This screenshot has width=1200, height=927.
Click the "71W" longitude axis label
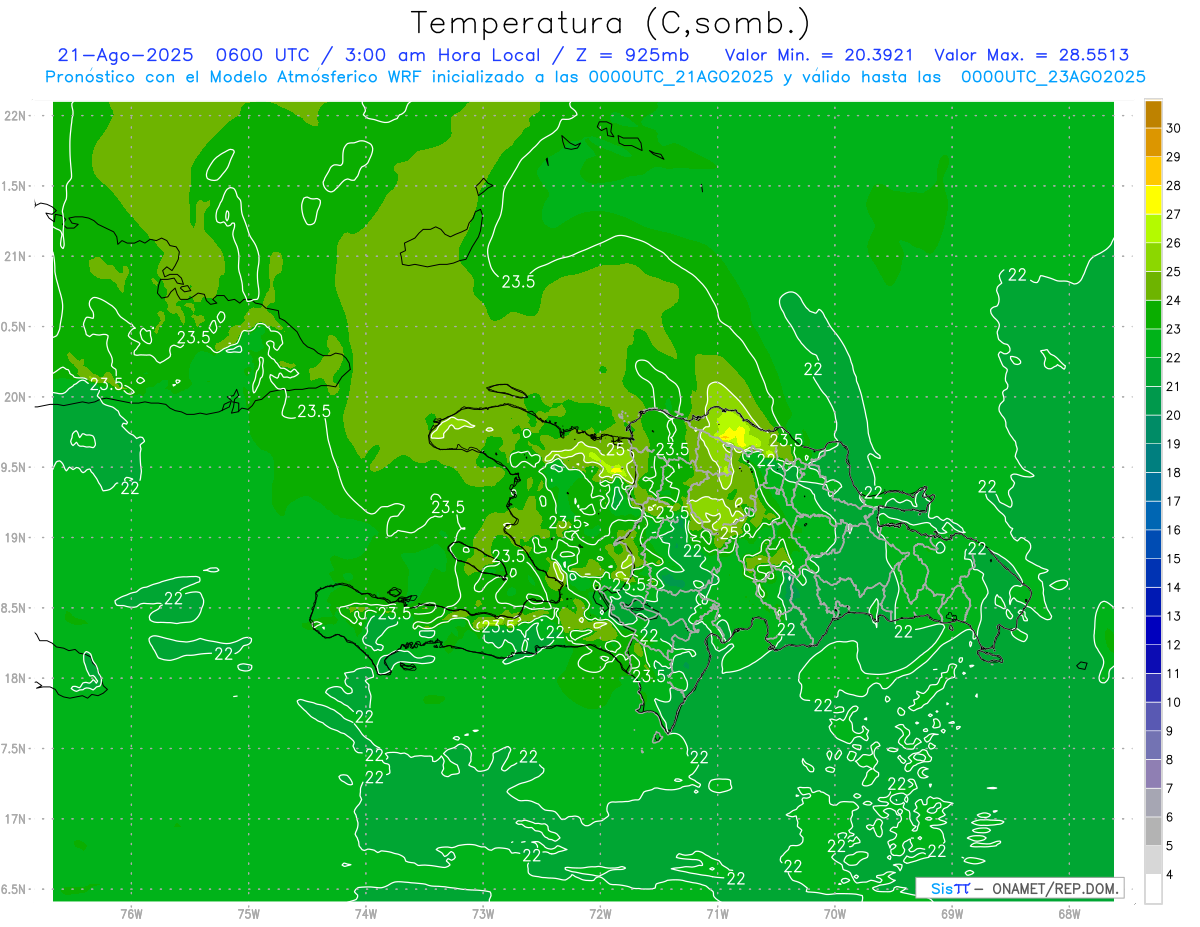(x=717, y=914)
